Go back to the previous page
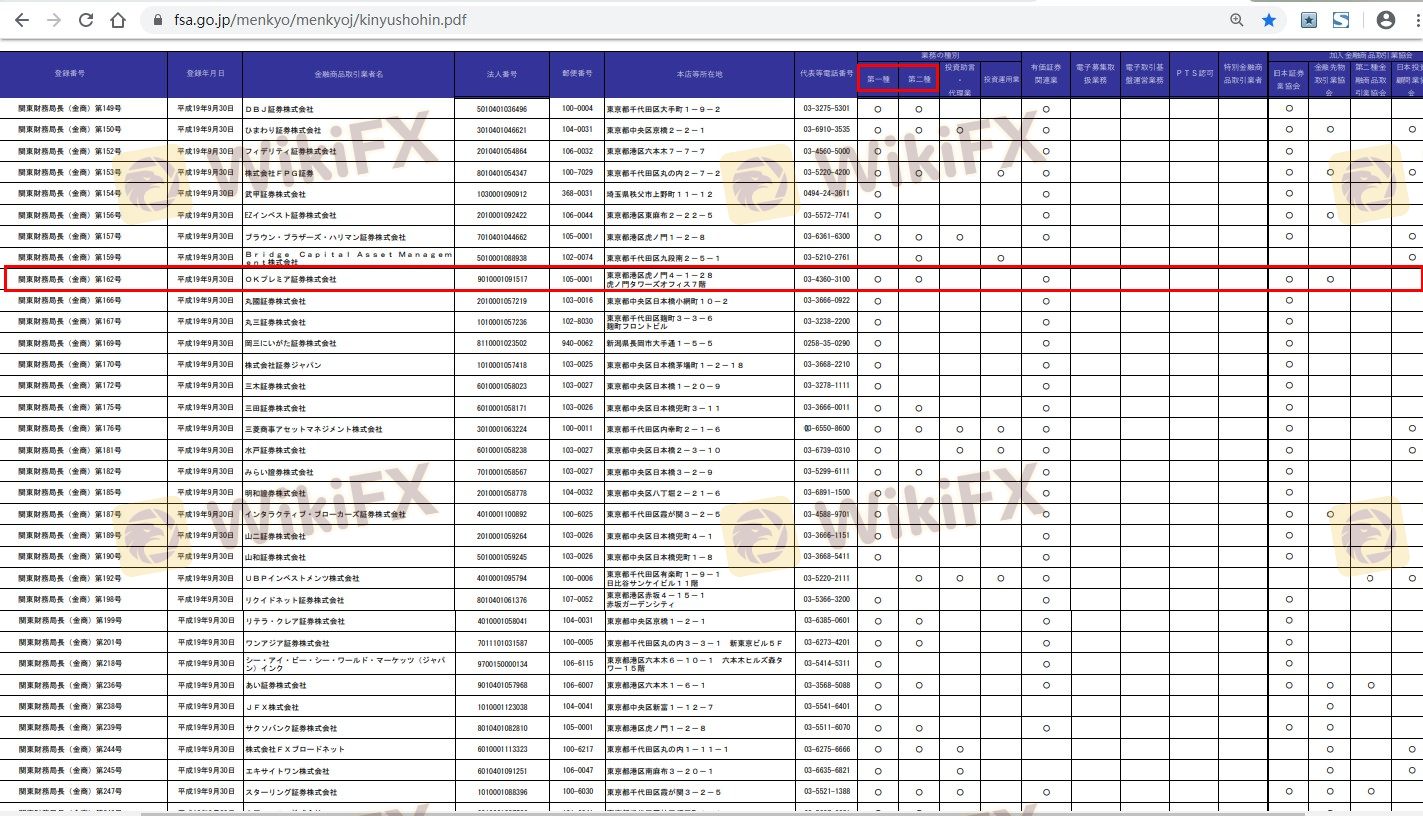This screenshot has height=816, width=1423. click(x=22, y=20)
